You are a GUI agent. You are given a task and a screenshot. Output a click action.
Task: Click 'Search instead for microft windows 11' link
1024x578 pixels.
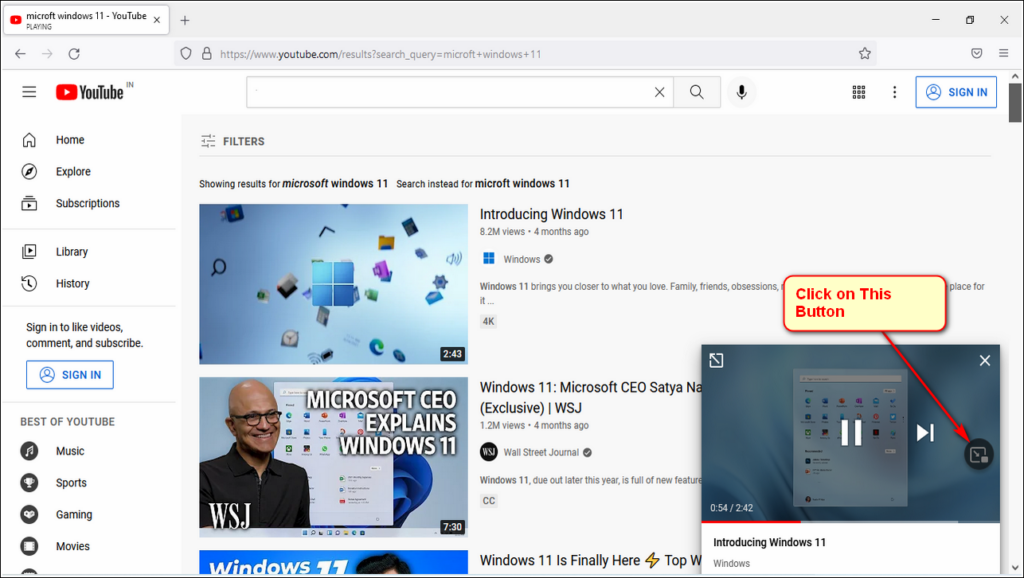483,184
